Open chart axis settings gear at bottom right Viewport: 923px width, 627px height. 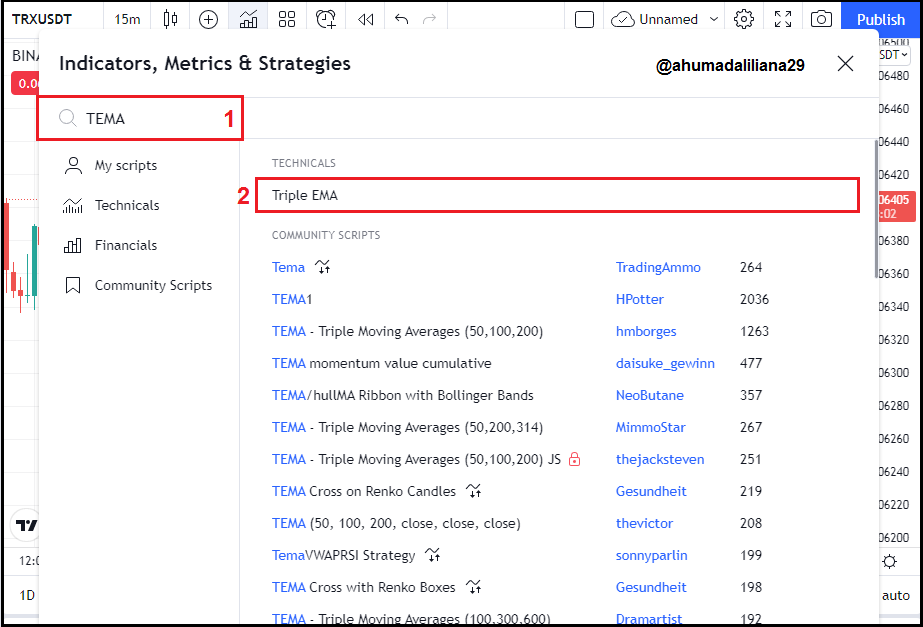point(889,561)
